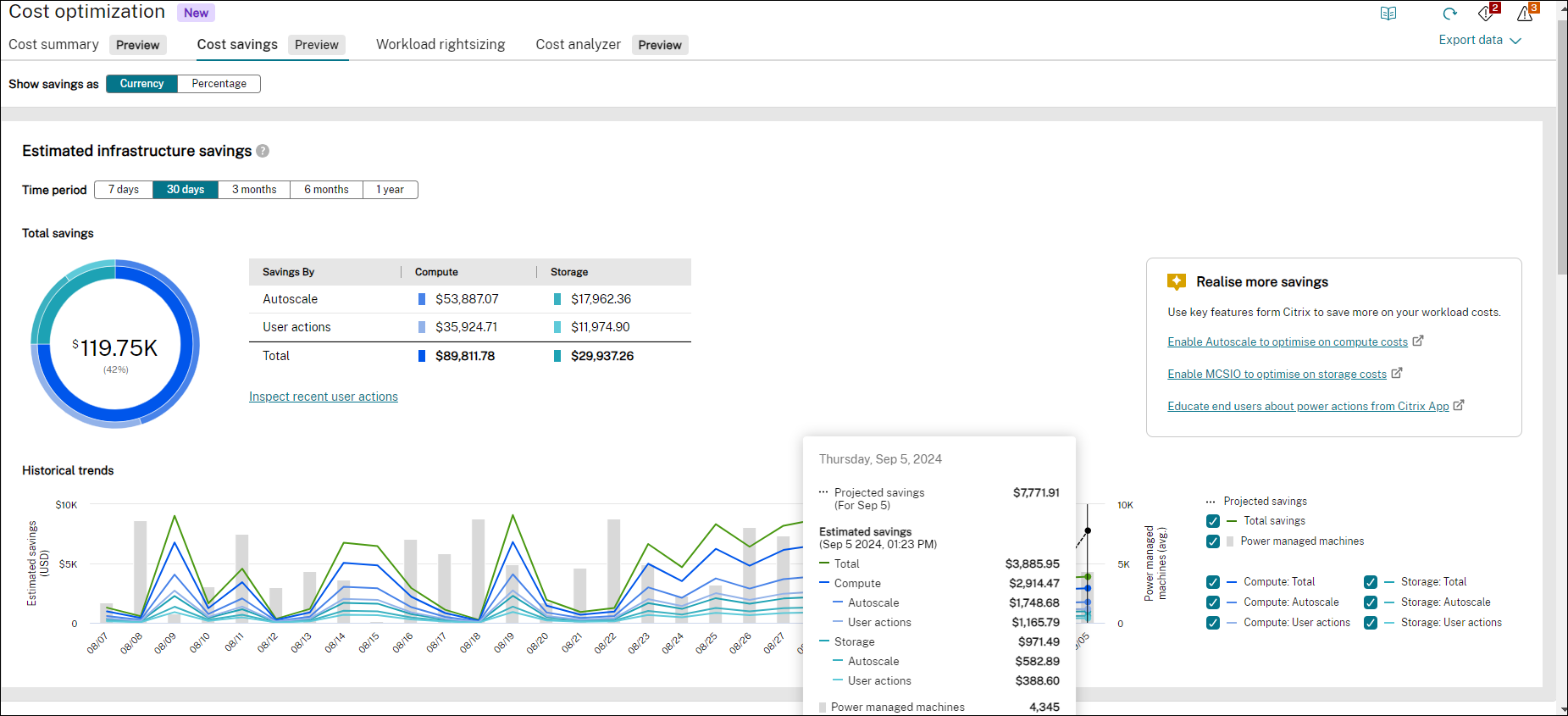
Task: Click the blue Compute Total color swatch
Action: click(422, 356)
